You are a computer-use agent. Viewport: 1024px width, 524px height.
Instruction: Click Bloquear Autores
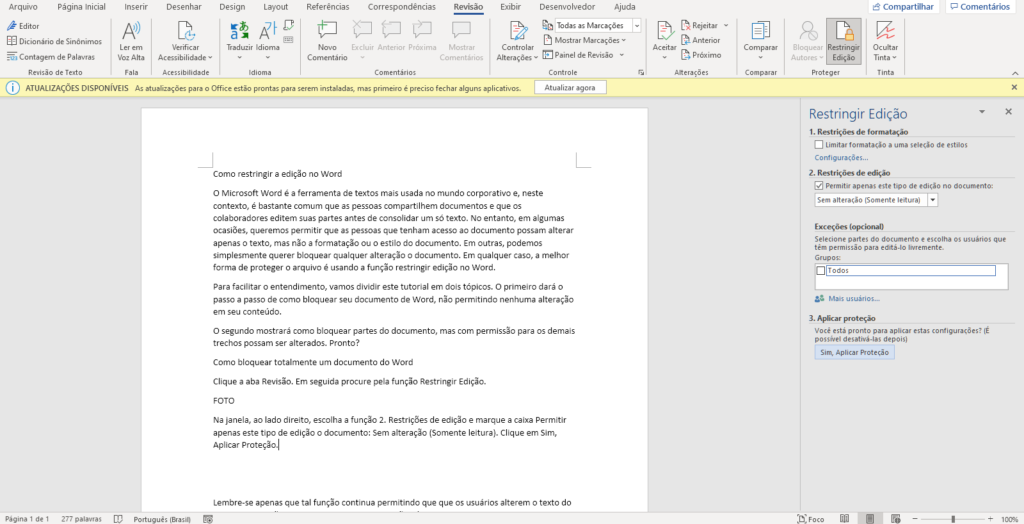tap(808, 41)
